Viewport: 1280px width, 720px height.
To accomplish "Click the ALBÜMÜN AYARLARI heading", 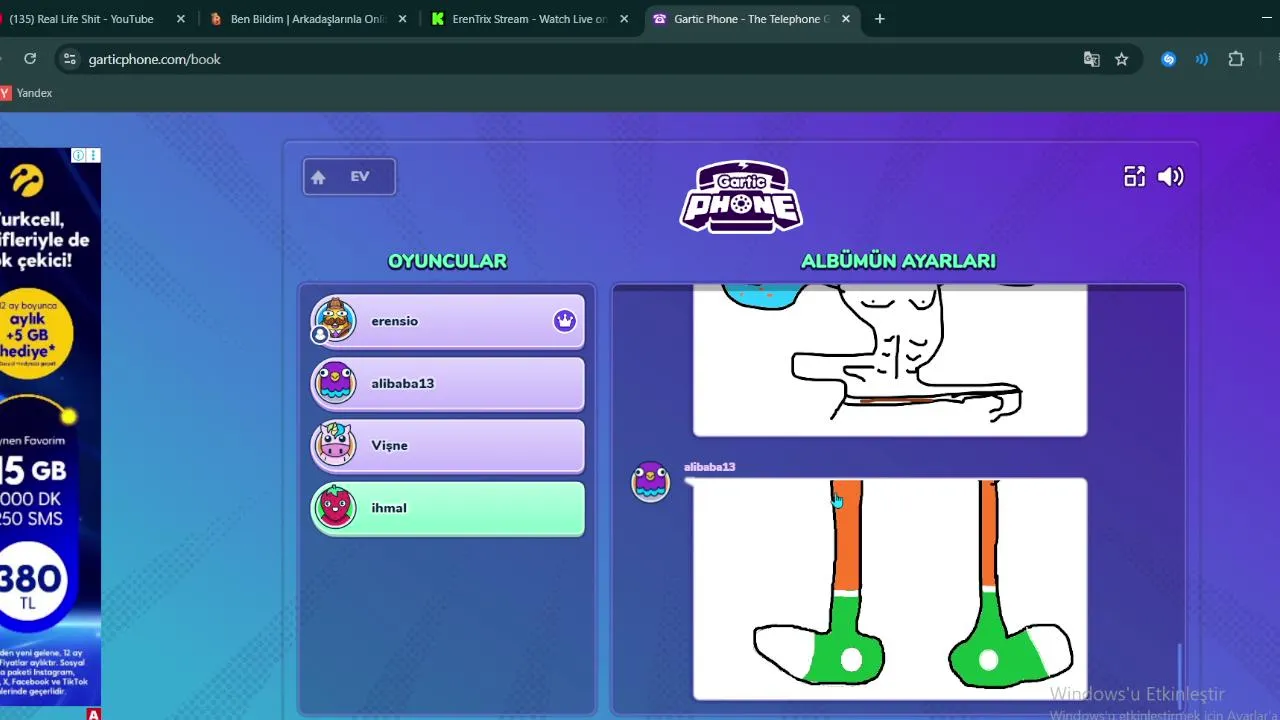I will point(898,261).
